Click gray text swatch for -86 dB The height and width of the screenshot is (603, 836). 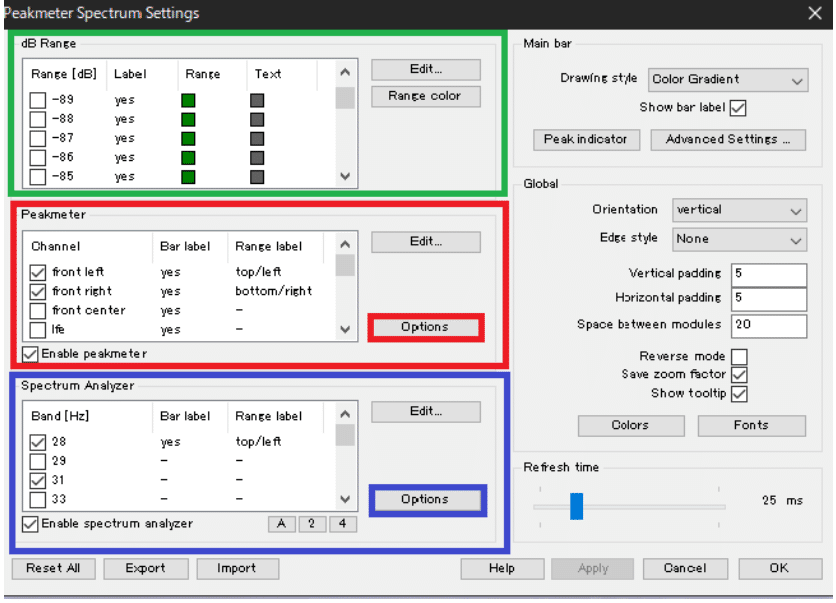pos(257,158)
